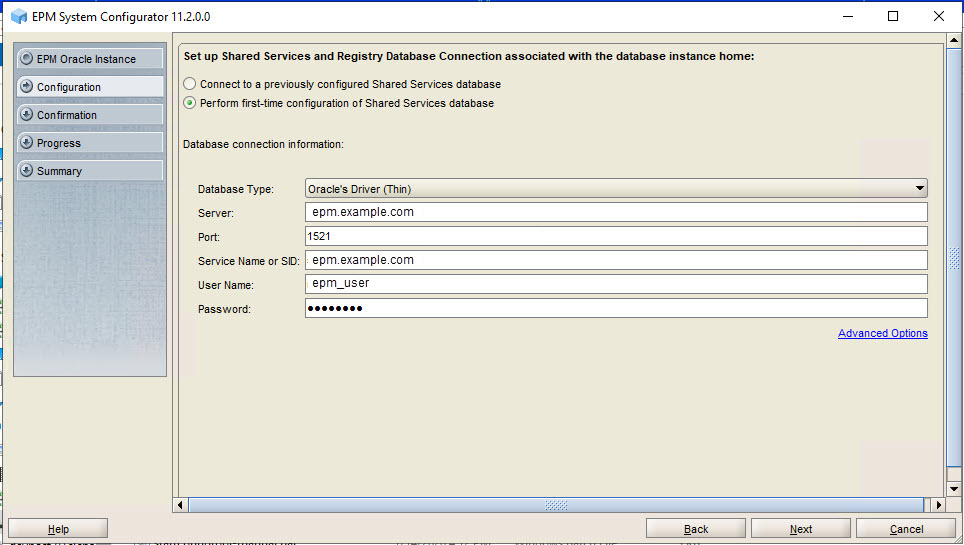
Task: Click the vertical scrollbar down arrow
Action: (954, 489)
